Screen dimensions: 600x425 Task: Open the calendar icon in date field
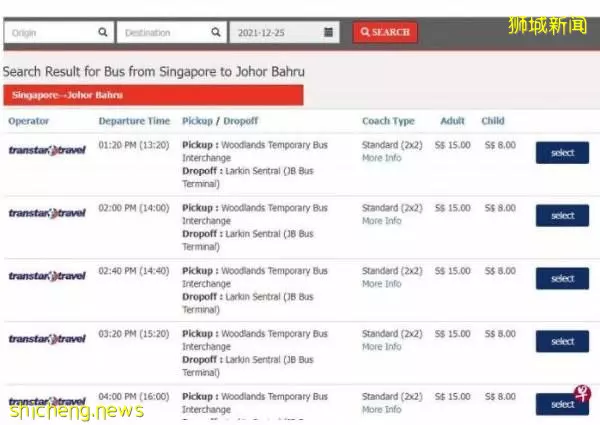click(328, 32)
